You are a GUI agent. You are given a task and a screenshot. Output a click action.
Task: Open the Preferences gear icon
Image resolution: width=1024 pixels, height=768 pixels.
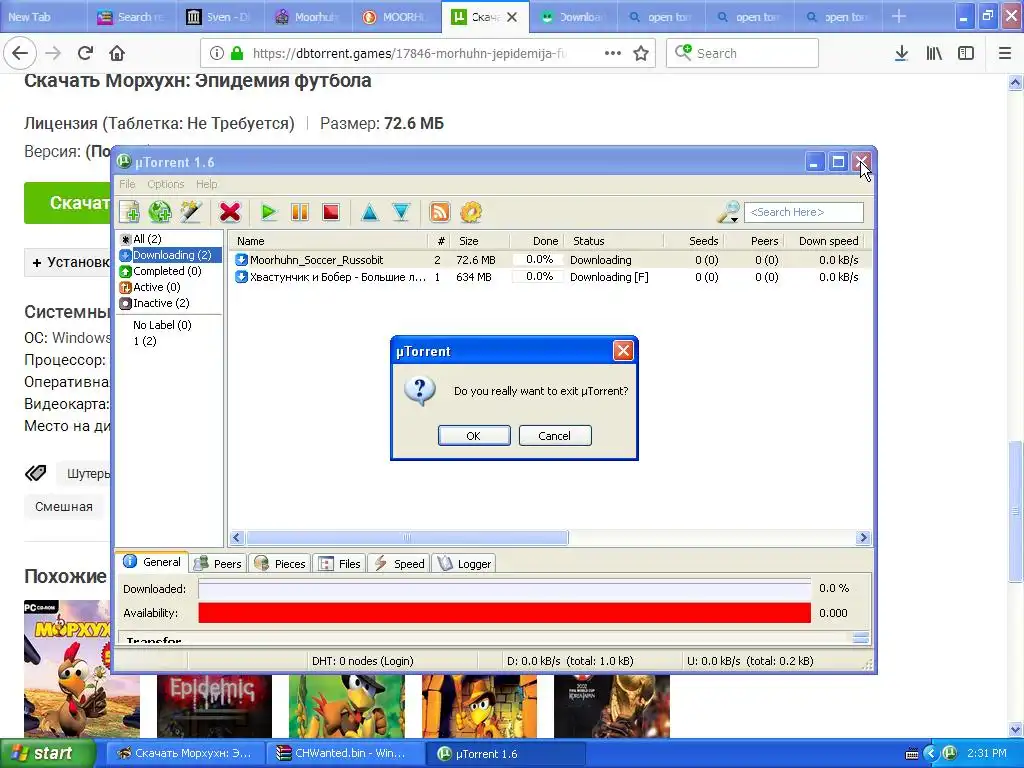[x=471, y=212]
